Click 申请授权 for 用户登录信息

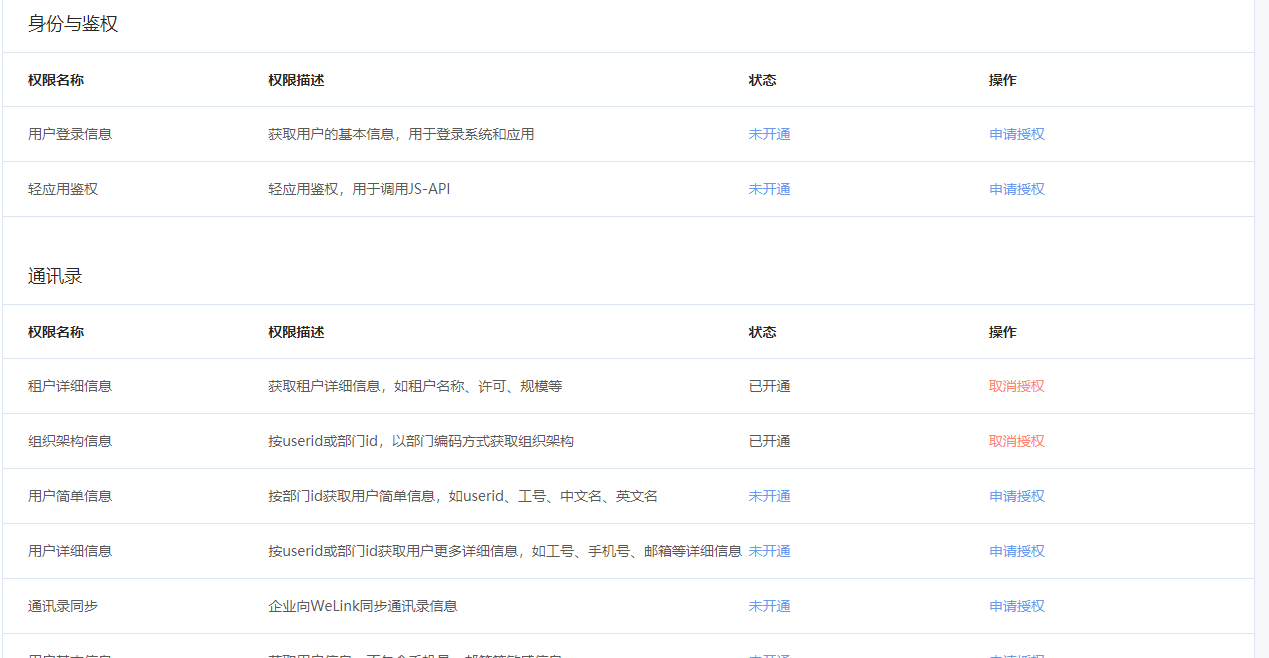[1017, 134]
